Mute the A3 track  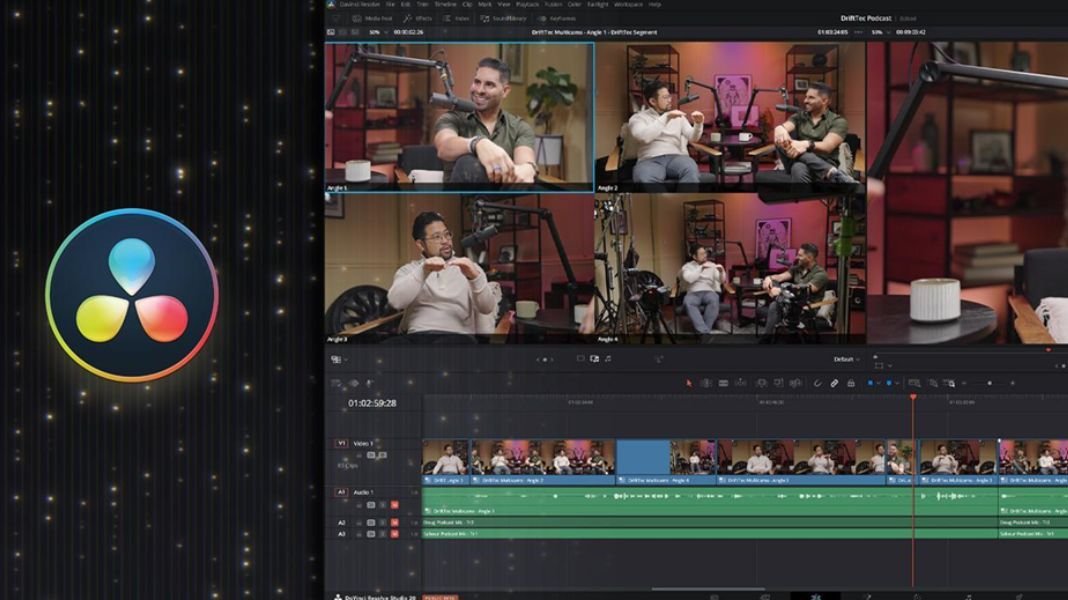[394, 534]
